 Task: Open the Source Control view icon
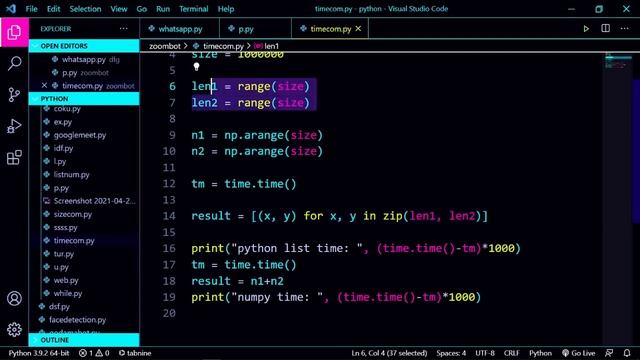point(14,95)
